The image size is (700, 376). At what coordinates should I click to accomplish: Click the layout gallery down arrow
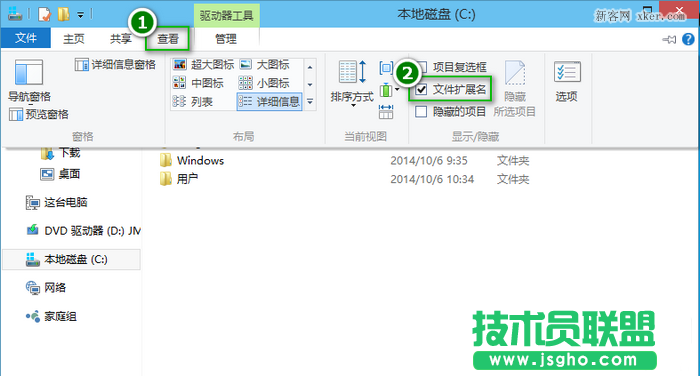[310, 84]
